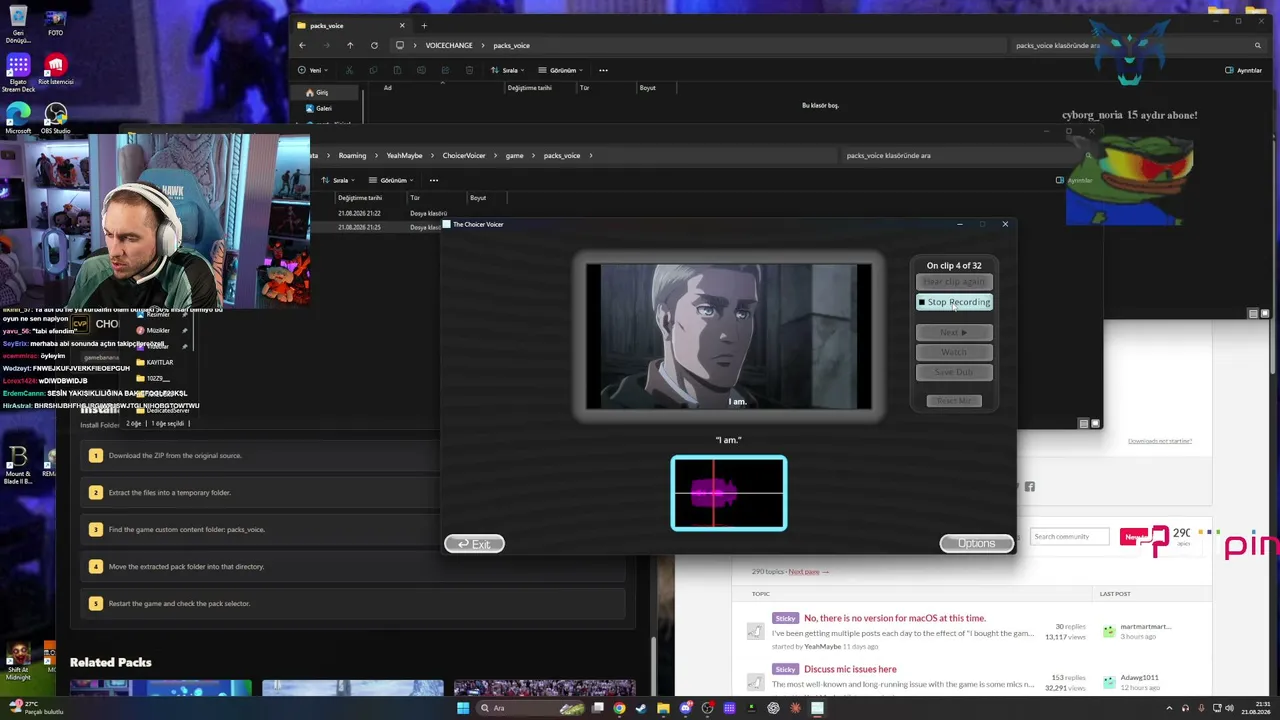This screenshot has height=720, width=1280.
Task: Open Discord from the taskbar
Action: [685, 708]
